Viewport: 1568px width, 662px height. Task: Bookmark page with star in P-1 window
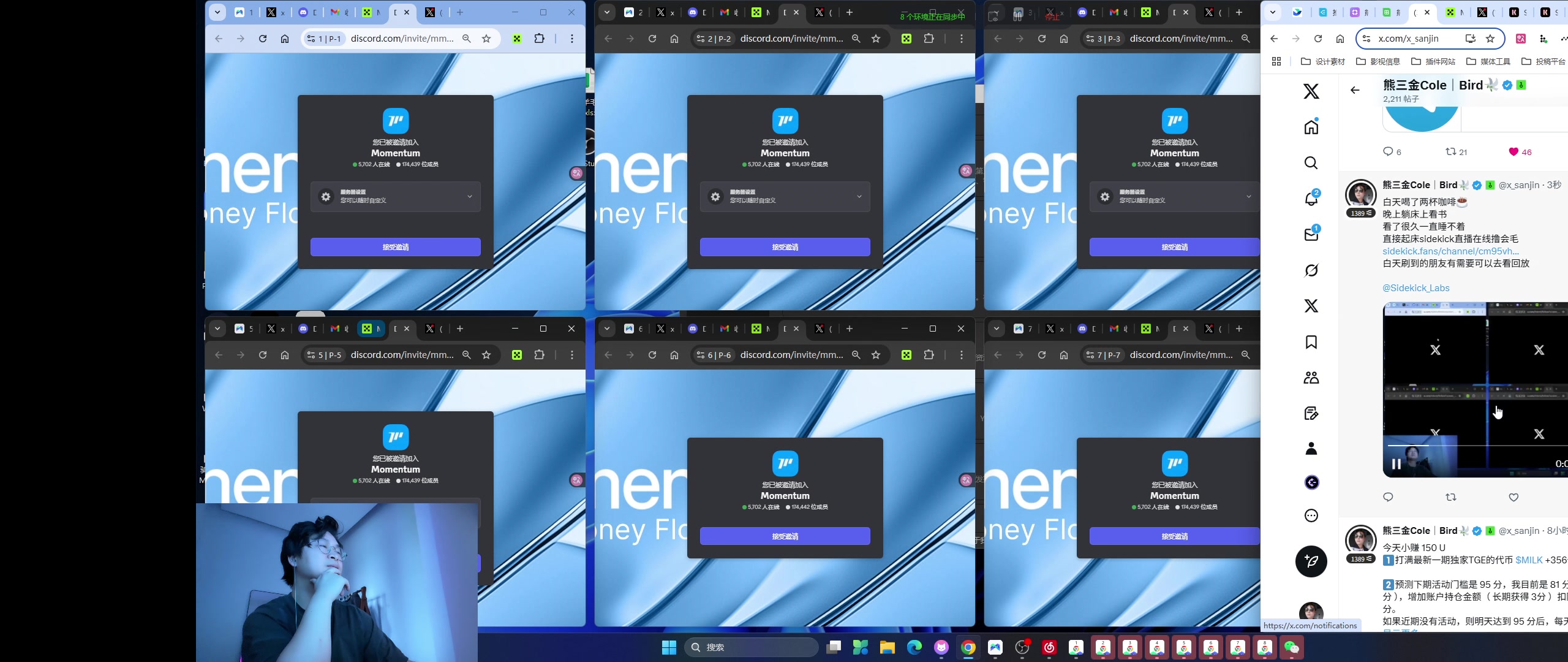point(486,39)
